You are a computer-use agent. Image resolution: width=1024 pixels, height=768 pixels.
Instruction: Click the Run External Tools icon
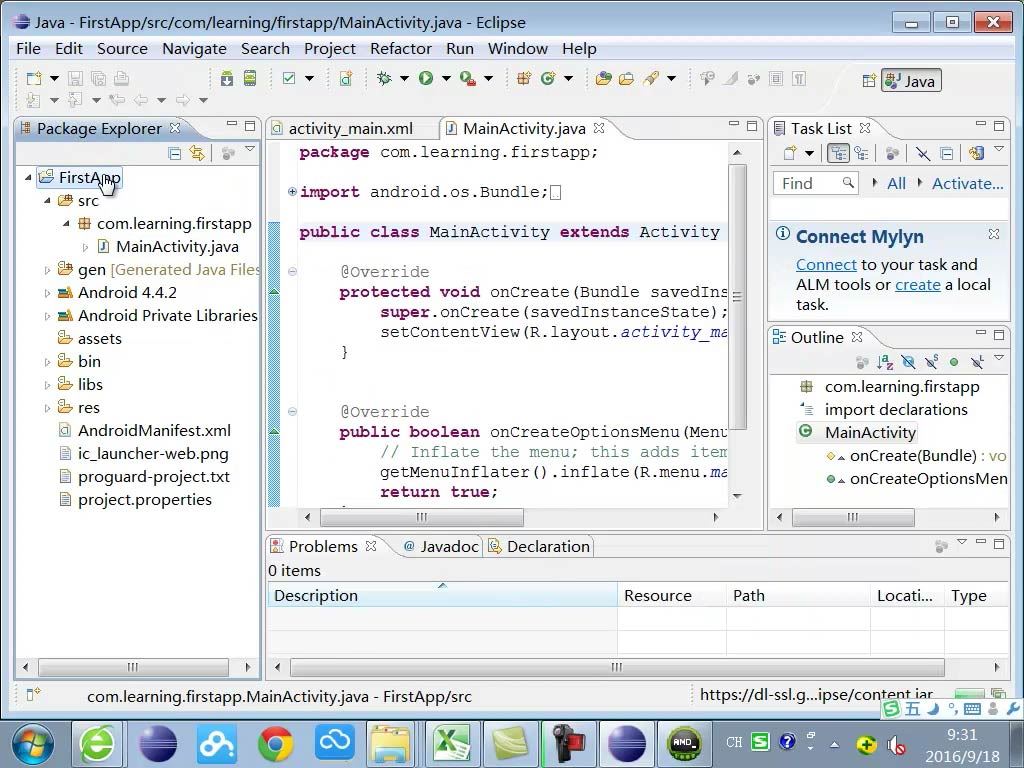click(x=468, y=79)
